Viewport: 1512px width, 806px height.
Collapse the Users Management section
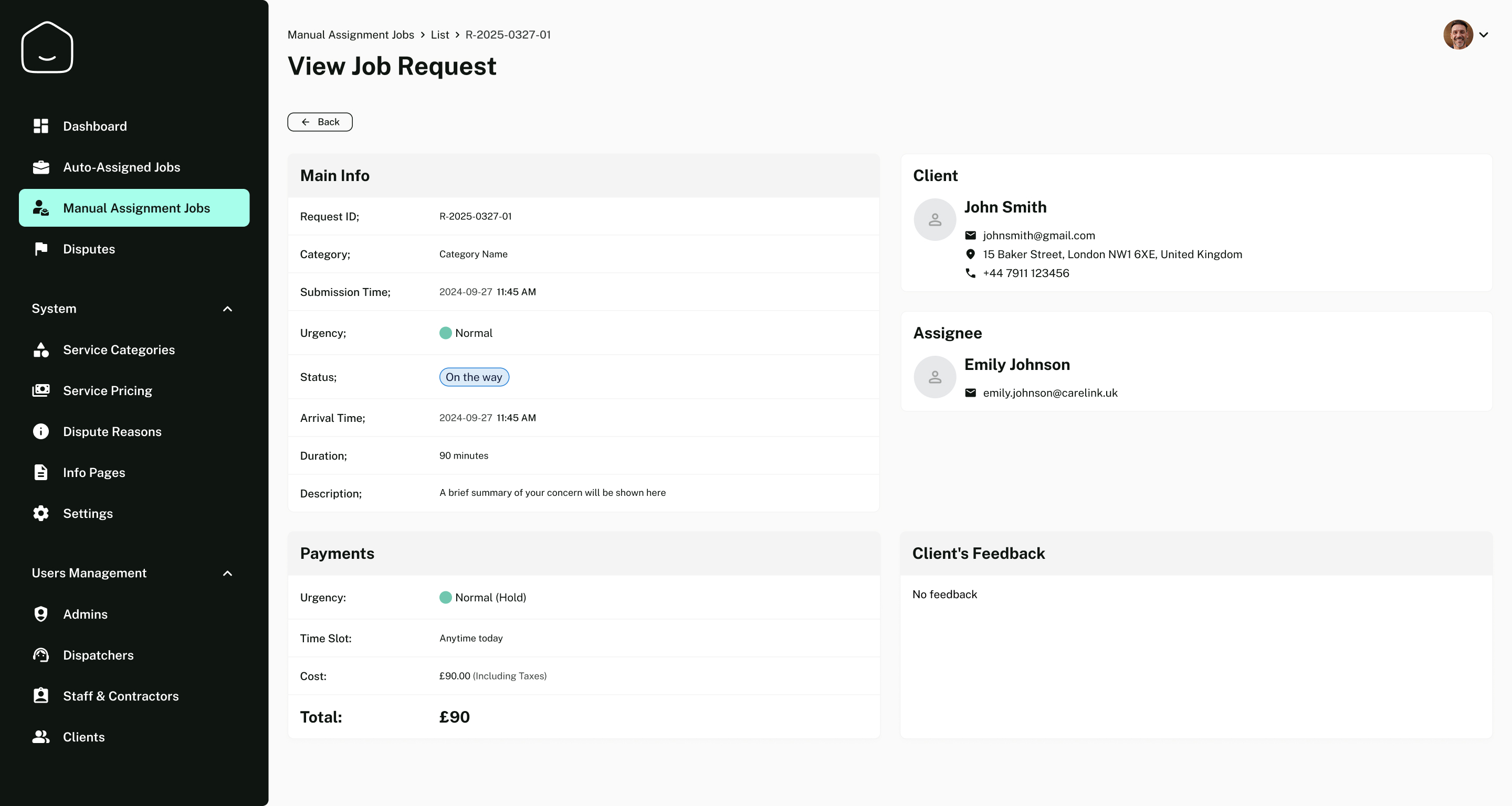pyautogui.click(x=228, y=573)
